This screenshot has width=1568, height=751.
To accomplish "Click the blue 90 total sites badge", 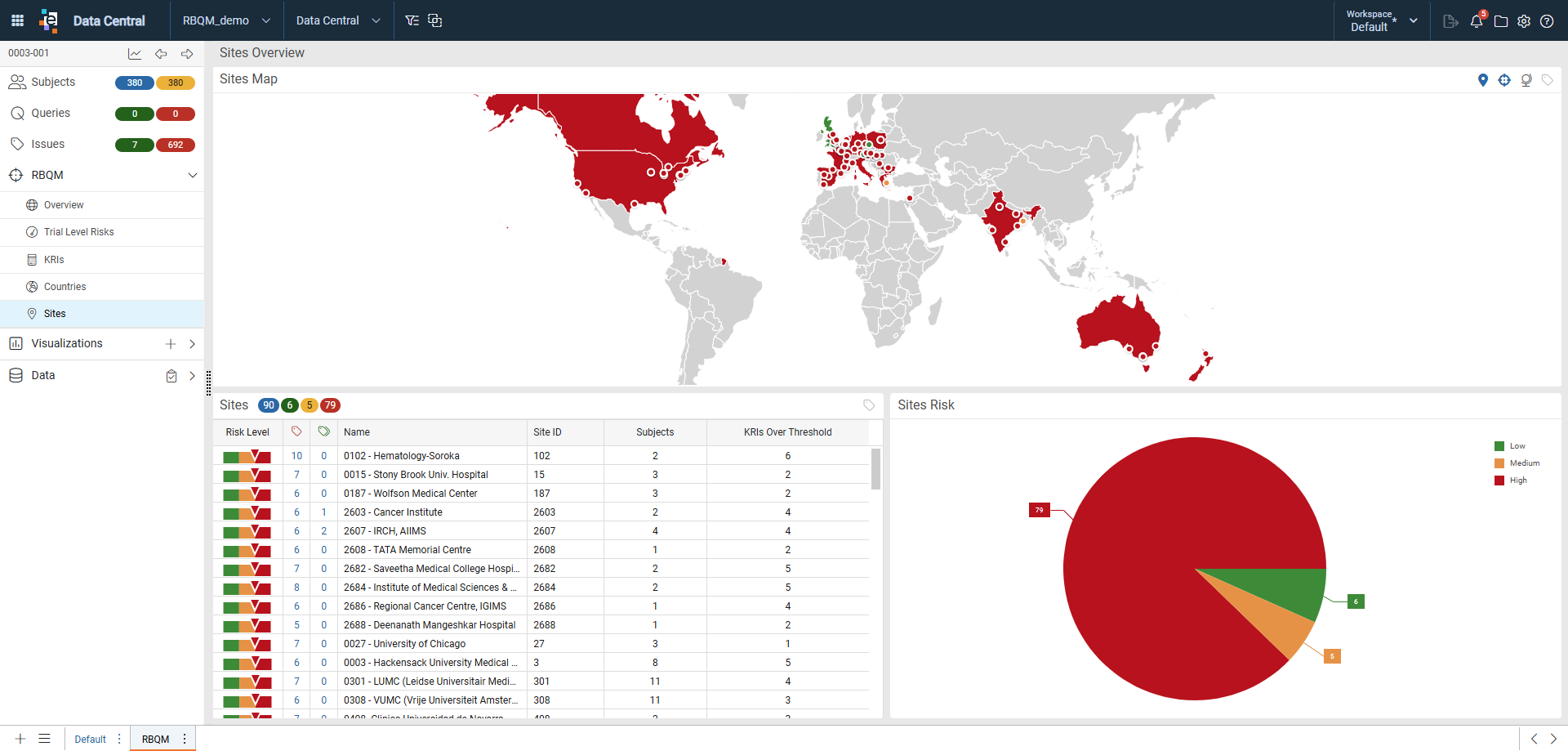I will [269, 405].
